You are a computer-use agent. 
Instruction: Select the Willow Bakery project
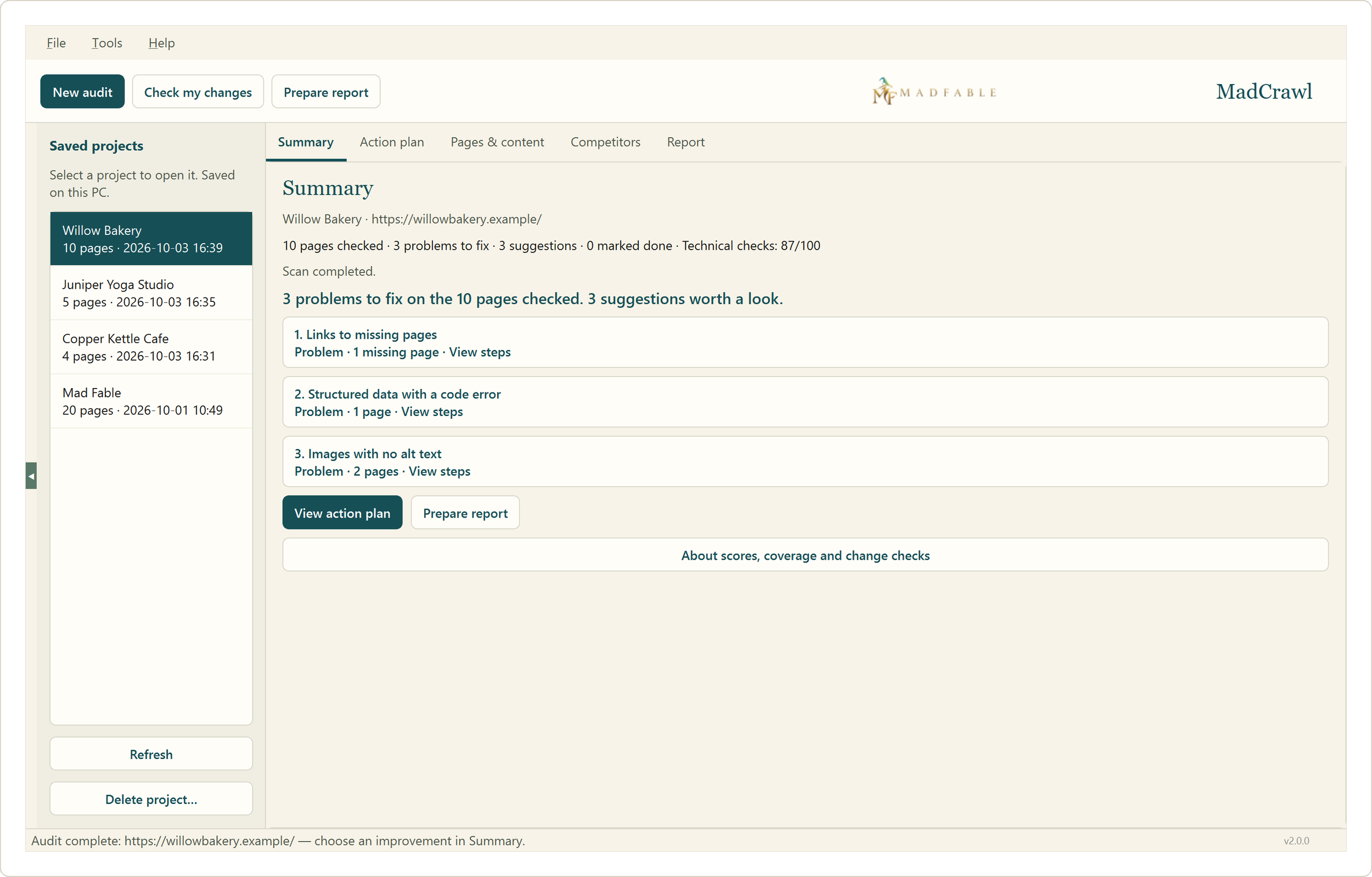(151, 239)
